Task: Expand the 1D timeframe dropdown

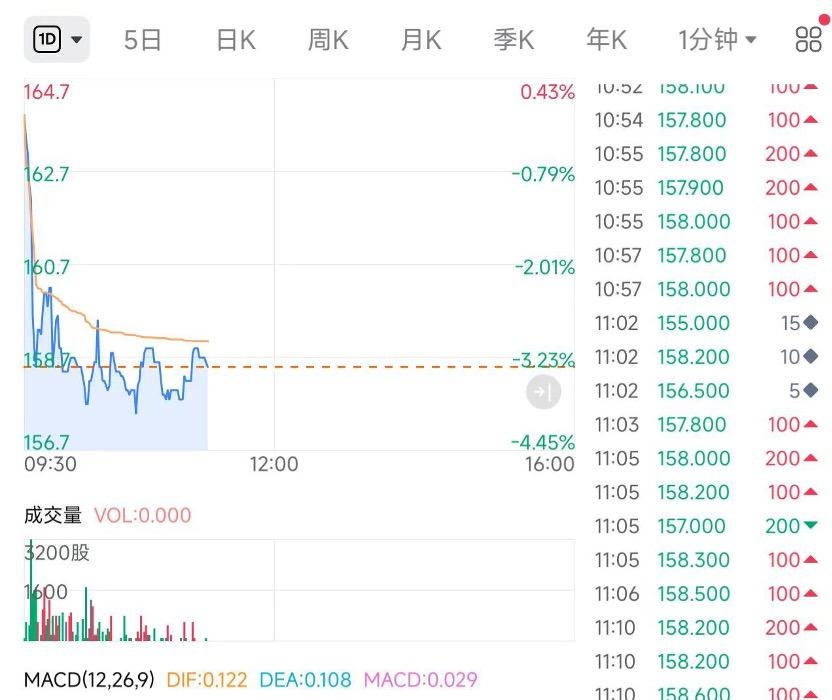Action: (57, 40)
